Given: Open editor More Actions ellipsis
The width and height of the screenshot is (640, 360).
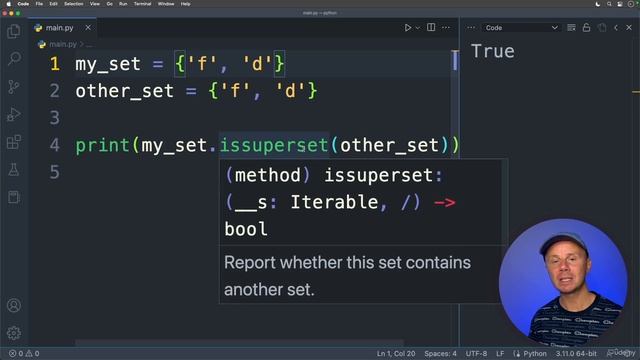Looking at the screenshot, I should click(x=446, y=28).
